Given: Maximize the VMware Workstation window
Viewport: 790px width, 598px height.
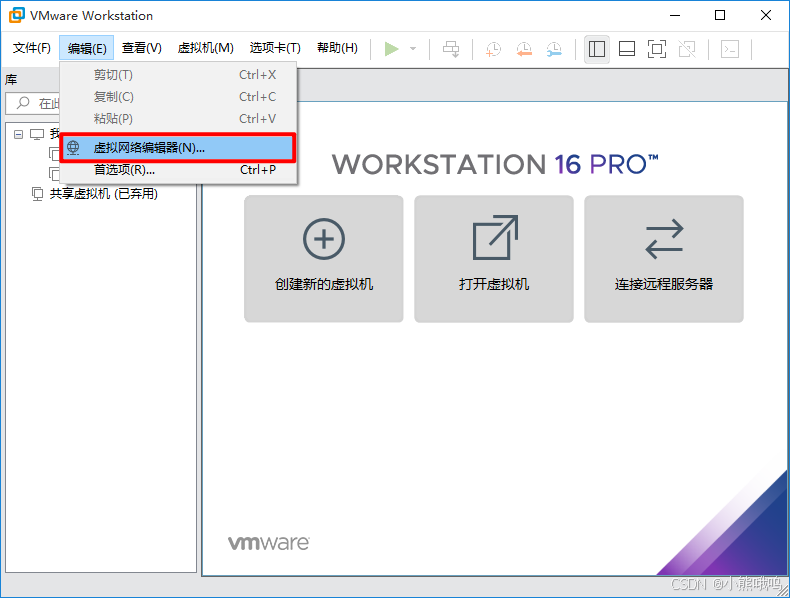Looking at the screenshot, I should [720, 15].
